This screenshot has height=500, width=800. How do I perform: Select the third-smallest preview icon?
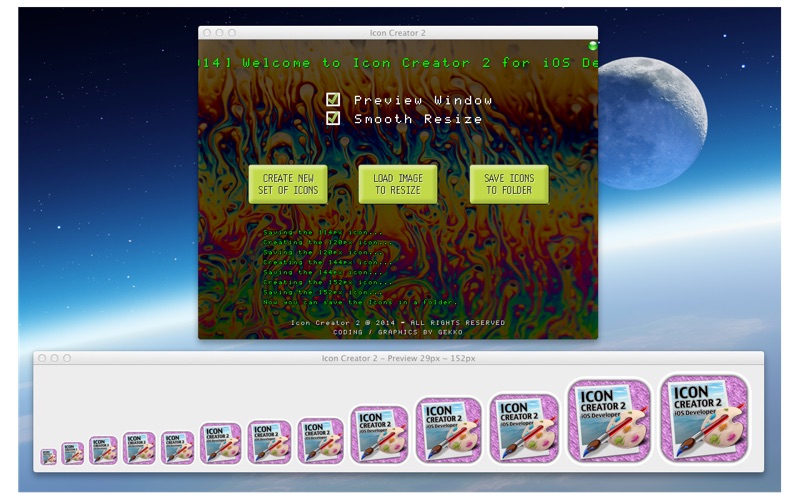104,450
